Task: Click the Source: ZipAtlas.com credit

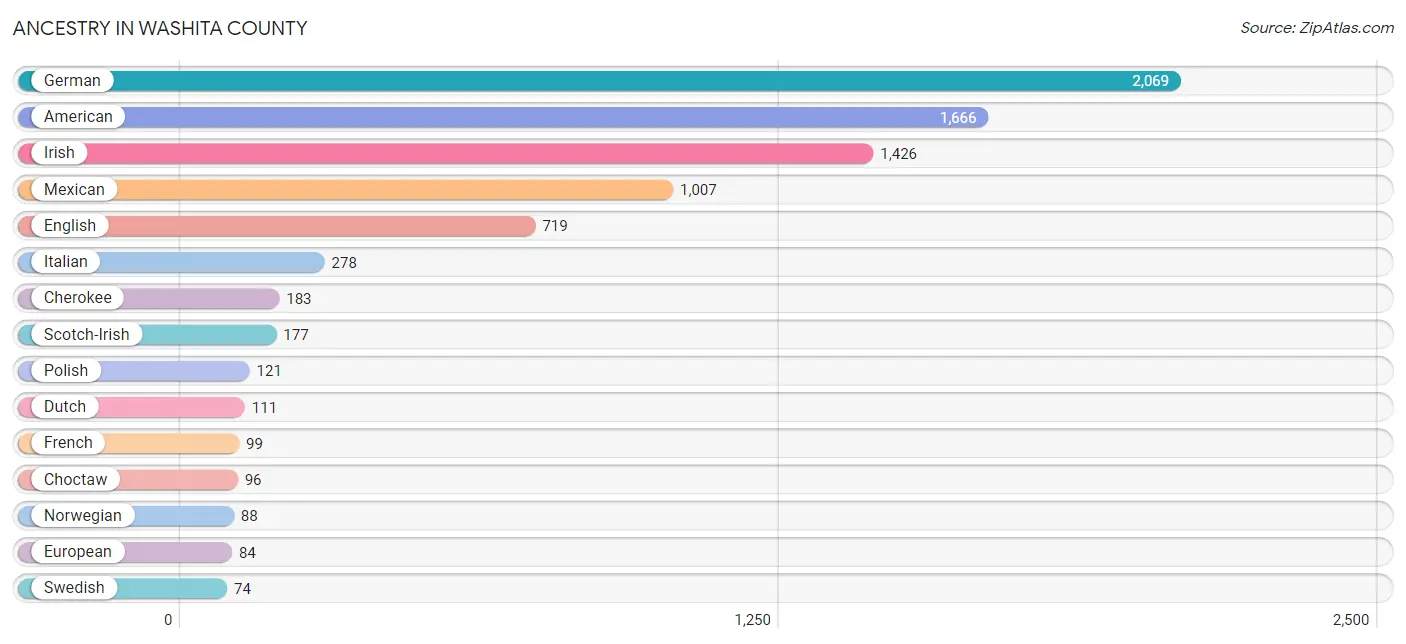Action: (x=1317, y=28)
